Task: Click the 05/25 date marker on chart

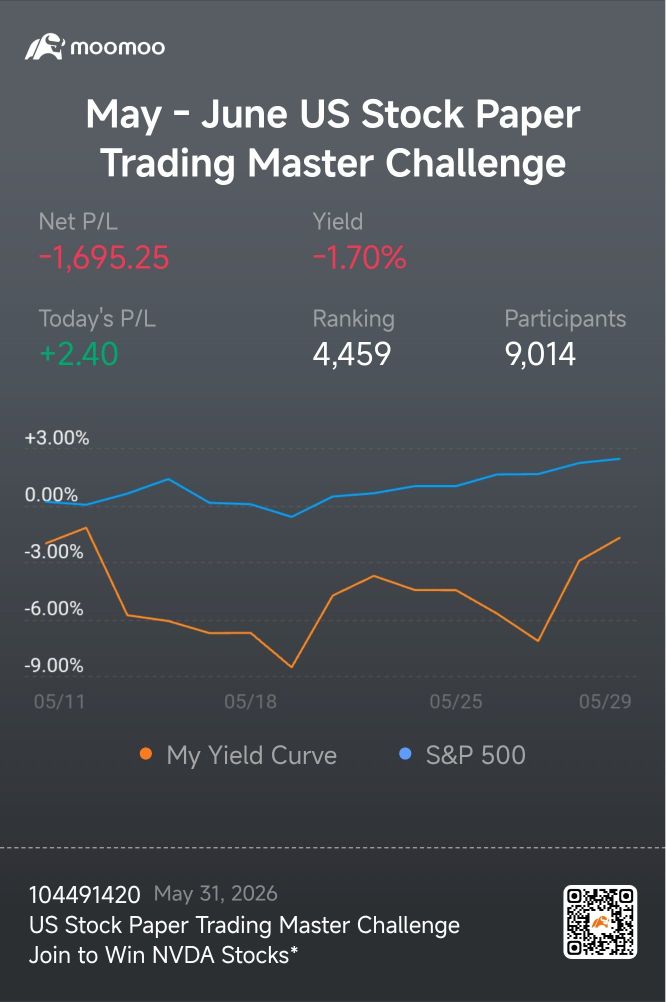Action: tap(456, 702)
